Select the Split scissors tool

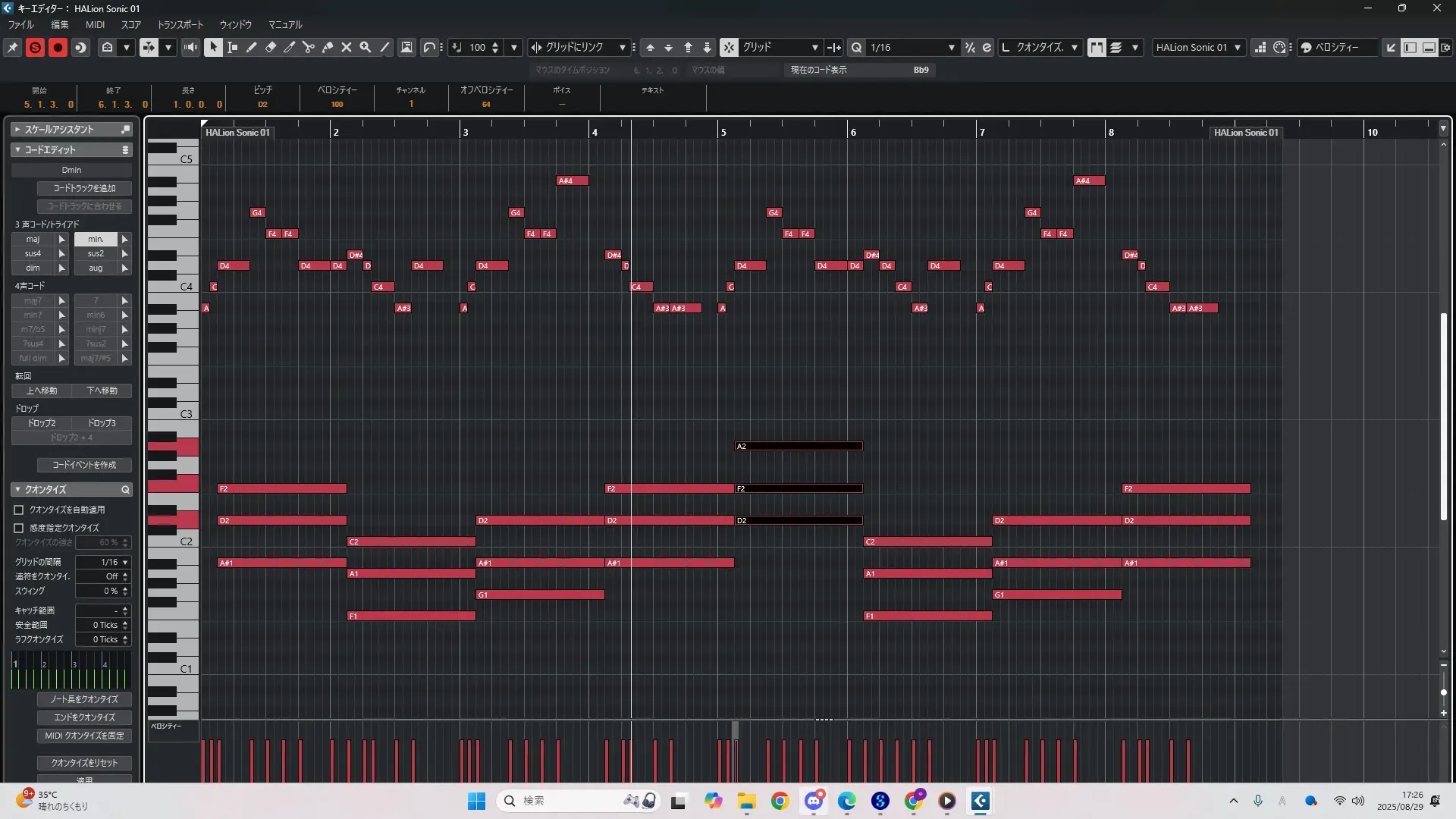click(x=309, y=47)
